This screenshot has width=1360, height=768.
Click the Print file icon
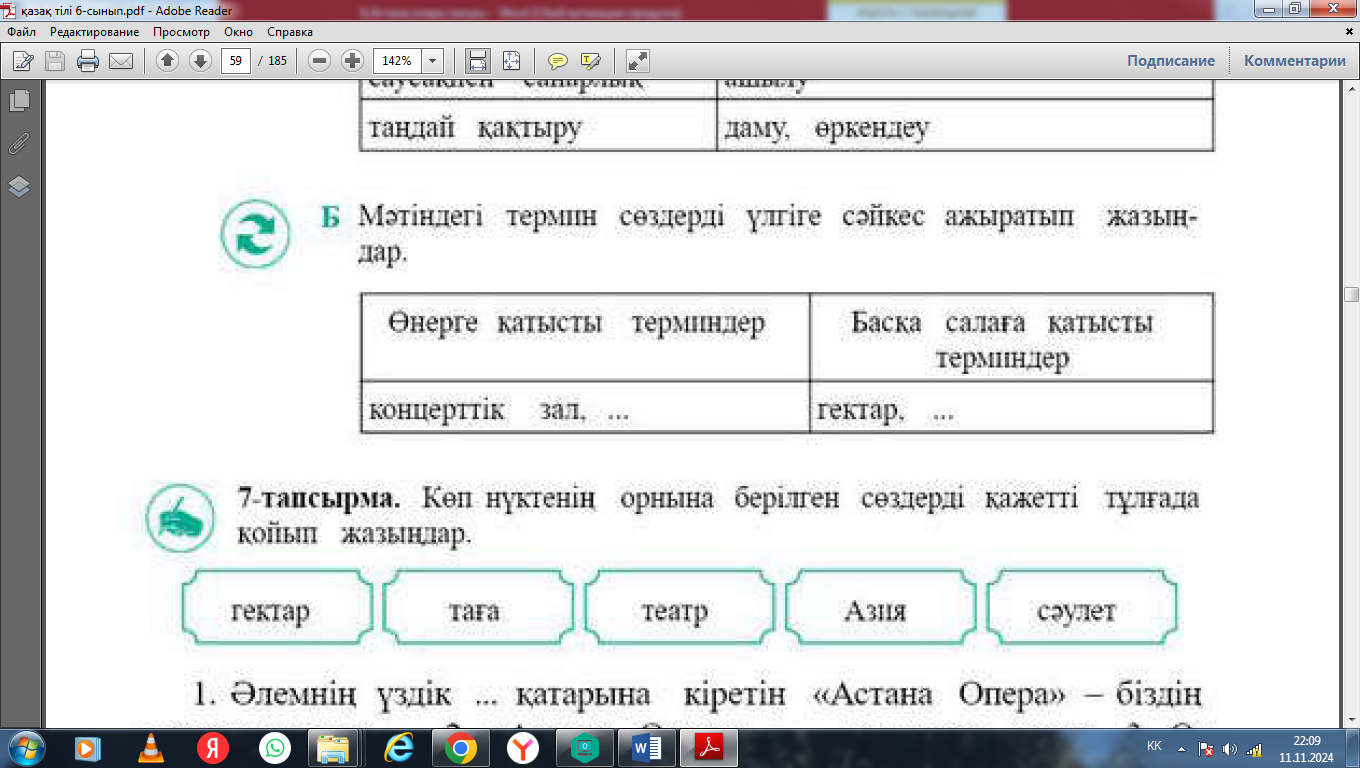coord(88,61)
